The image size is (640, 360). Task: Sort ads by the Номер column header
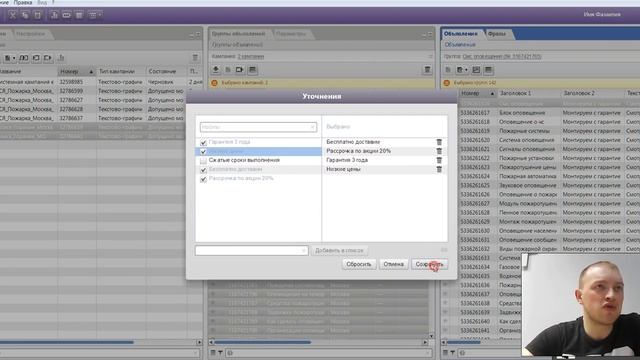(478, 93)
